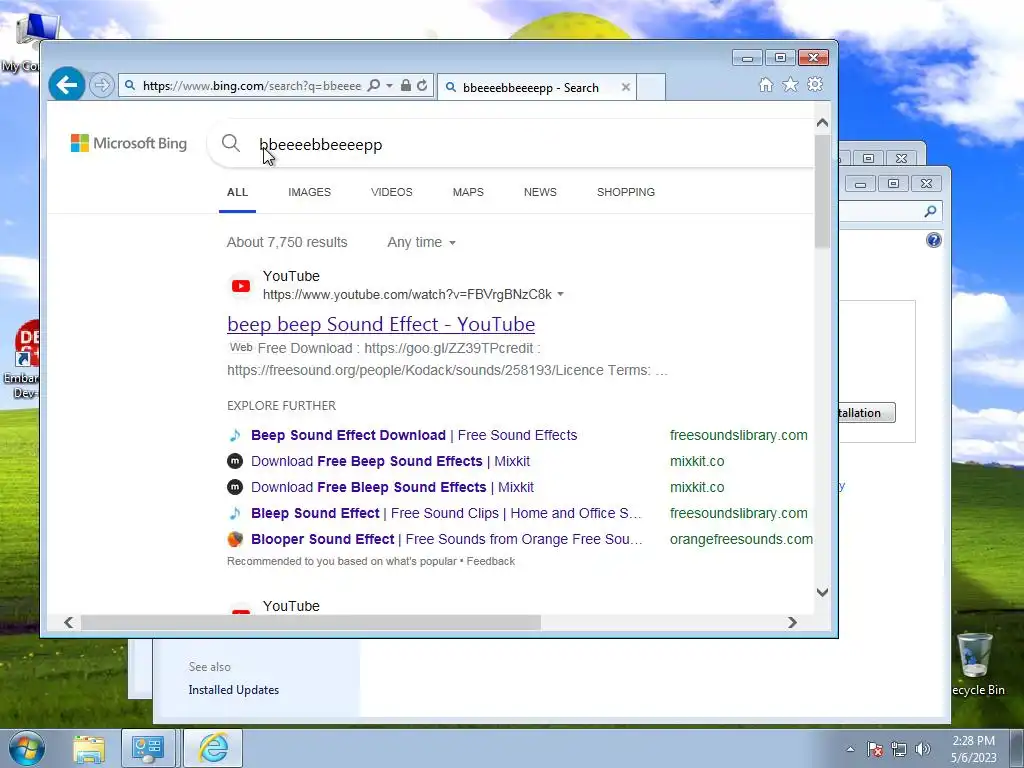Click the vertical scrollbar thumb
The image size is (1024, 768).
[x=822, y=191]
